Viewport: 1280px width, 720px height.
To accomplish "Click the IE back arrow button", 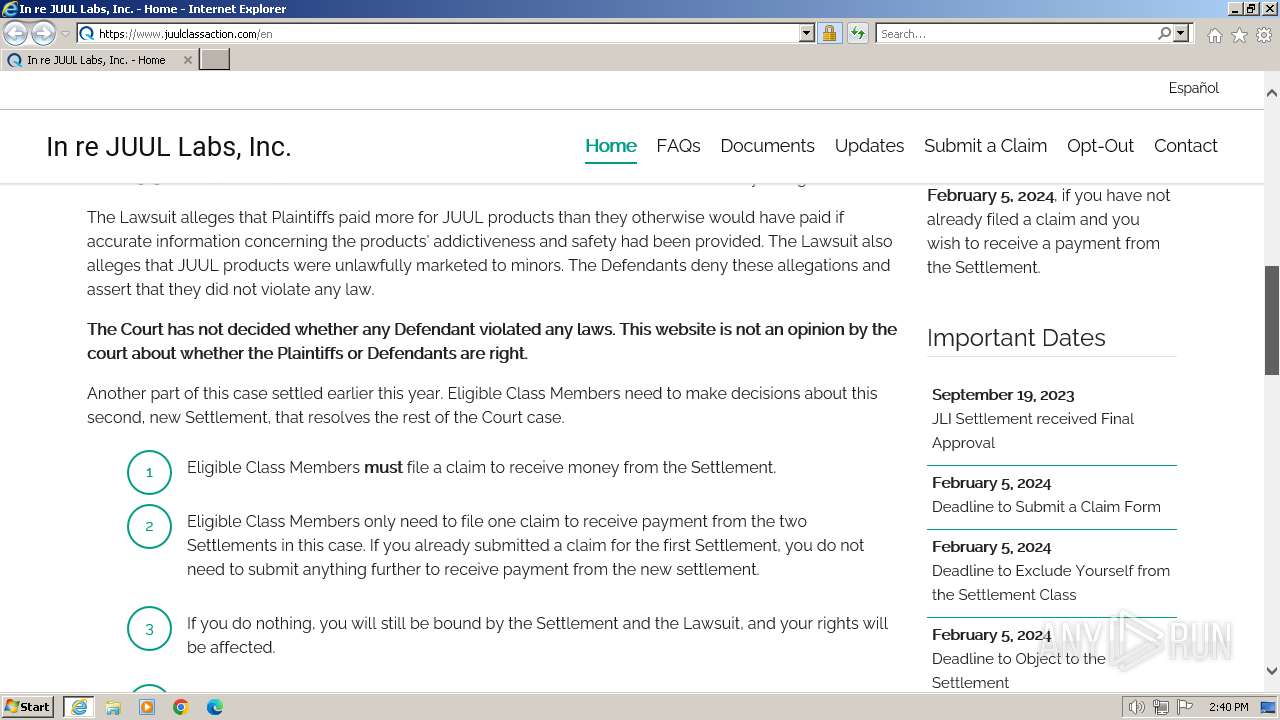I will tap(15, 34).
